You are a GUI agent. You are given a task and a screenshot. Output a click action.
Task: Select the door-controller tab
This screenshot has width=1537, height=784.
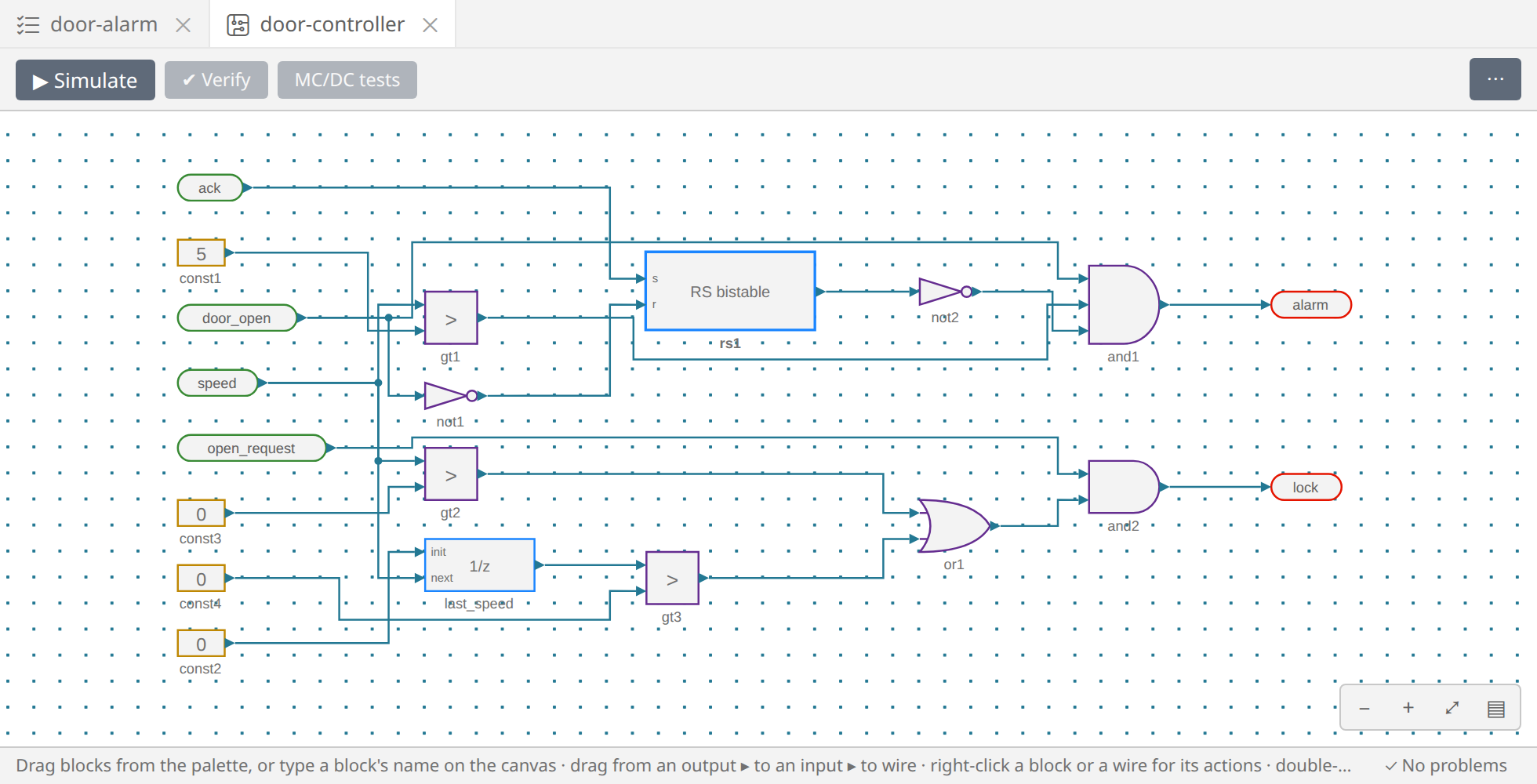(332, 24)
